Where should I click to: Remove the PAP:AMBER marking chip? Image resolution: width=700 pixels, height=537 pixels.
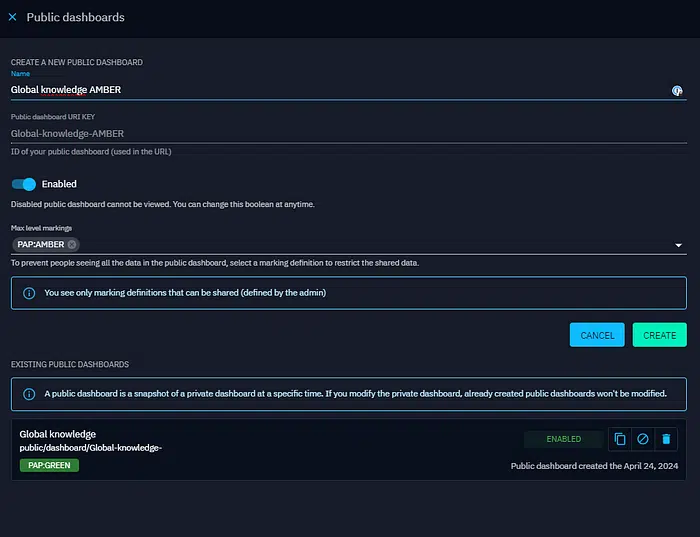click(72, 245)
